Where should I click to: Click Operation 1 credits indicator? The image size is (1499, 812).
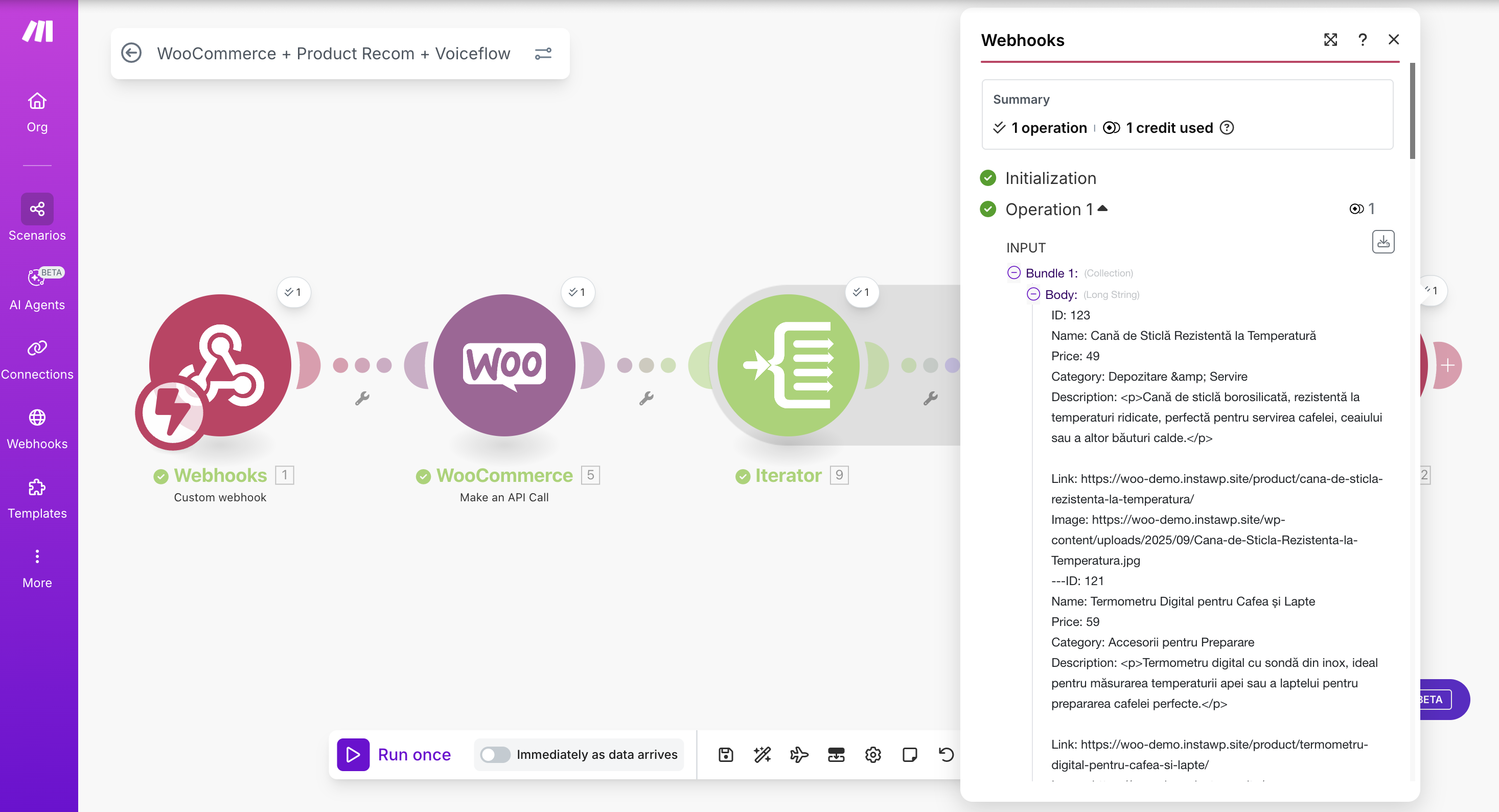click(1362, 208)
